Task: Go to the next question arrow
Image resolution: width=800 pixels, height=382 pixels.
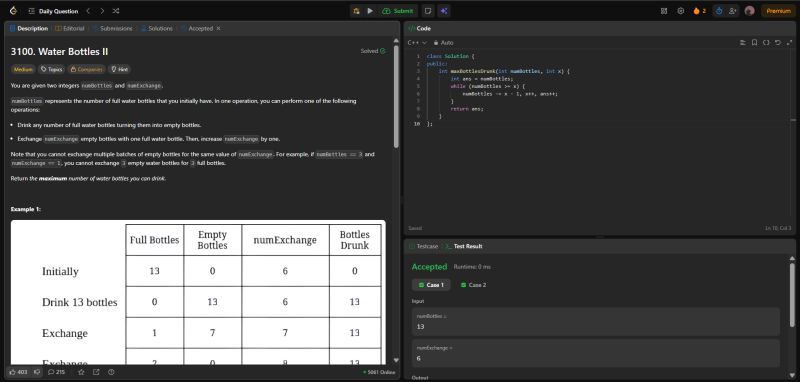Action: [x=102, y=11]
